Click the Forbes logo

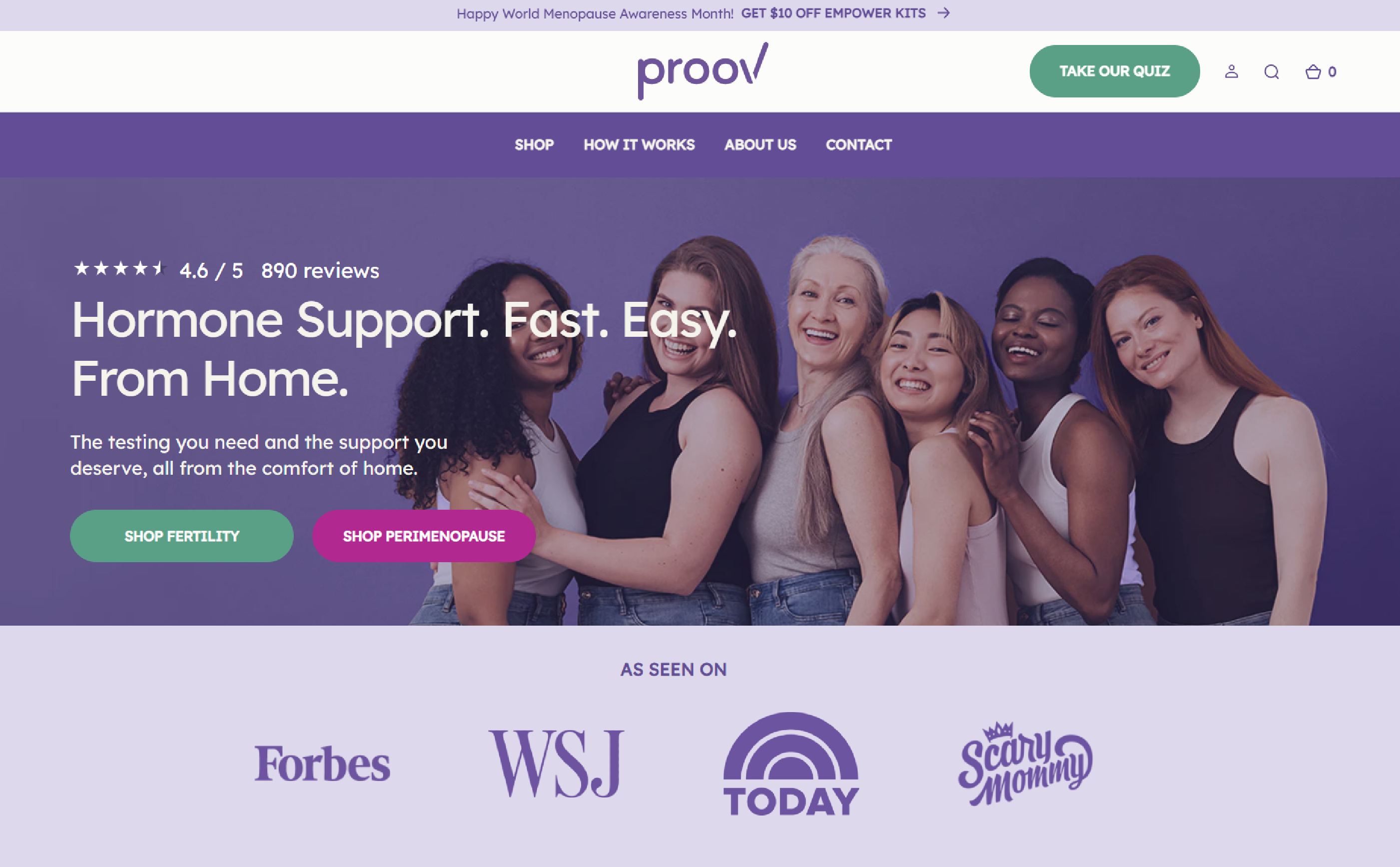coord(322,763)
